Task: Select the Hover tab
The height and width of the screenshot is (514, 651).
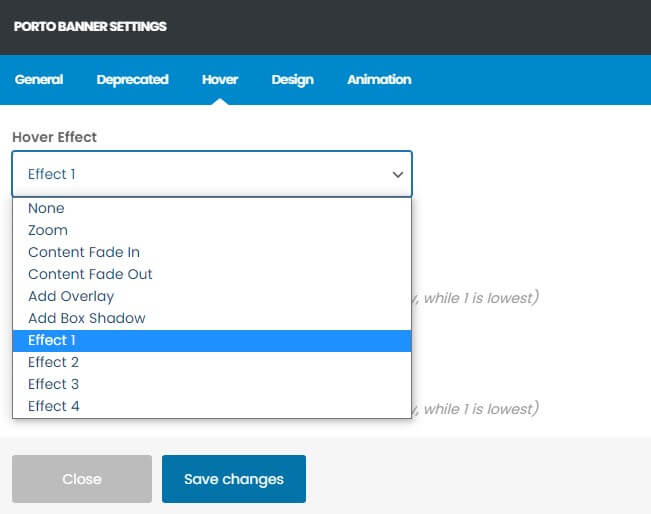Action: click(x=219, y=80)
